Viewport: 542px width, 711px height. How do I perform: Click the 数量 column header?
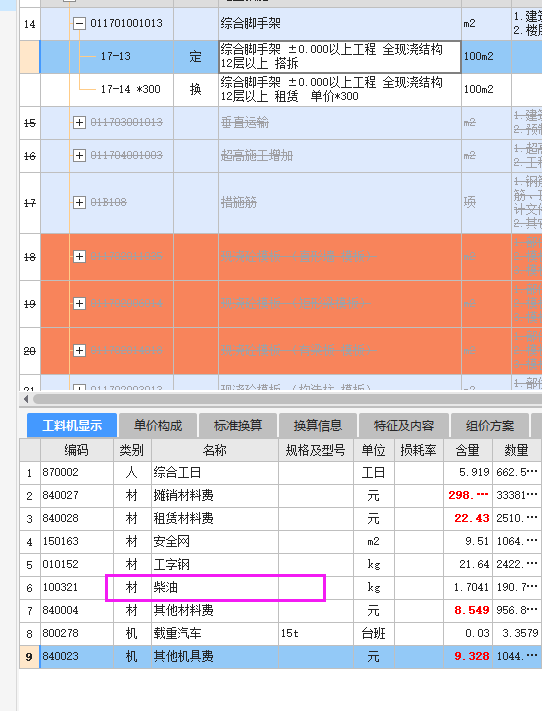tap(517, 450)
